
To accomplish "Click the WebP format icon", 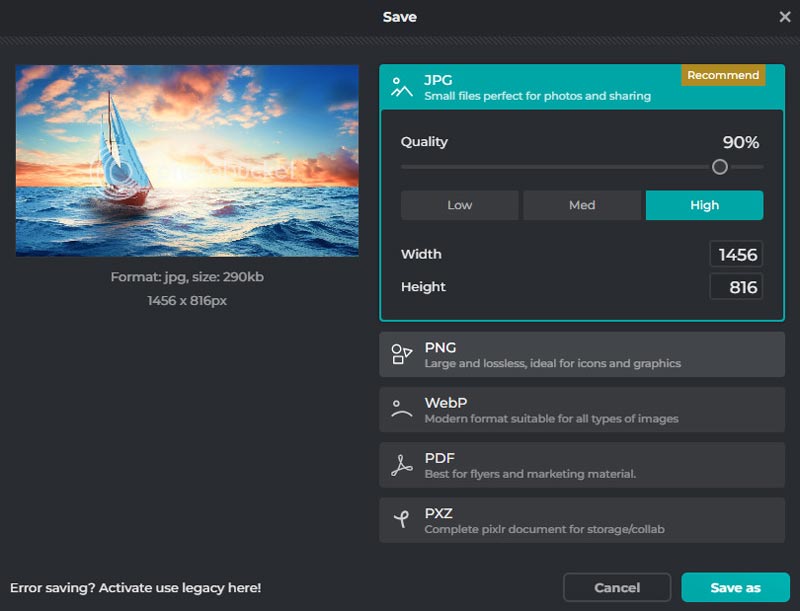I will coord(402,410).
